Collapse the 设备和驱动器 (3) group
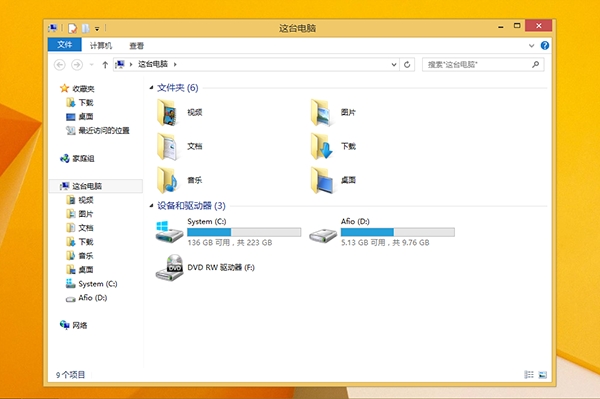This screenshot has height=399, width=600. pos(151,206)
